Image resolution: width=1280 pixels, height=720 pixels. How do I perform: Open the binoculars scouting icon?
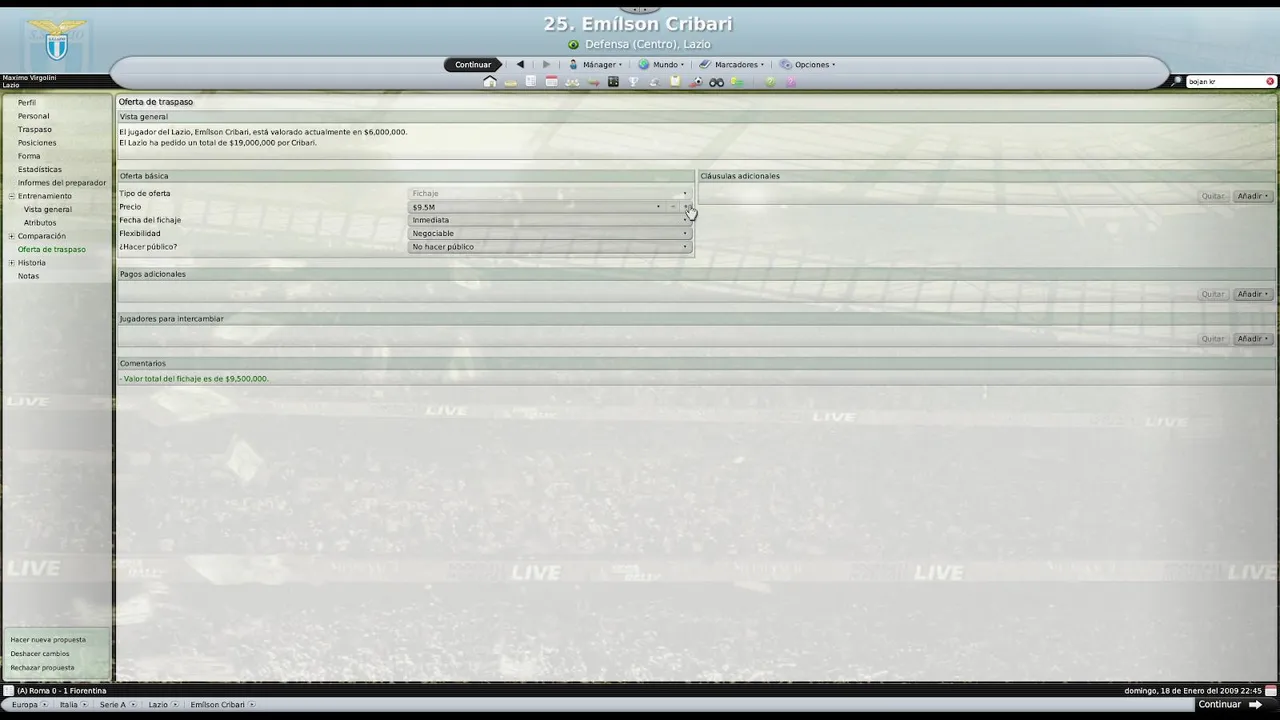coord(716,83)
